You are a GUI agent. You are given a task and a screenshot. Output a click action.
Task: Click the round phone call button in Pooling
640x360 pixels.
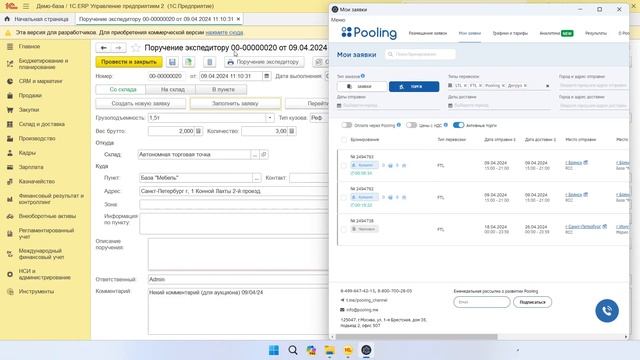[x=607, y=311]
